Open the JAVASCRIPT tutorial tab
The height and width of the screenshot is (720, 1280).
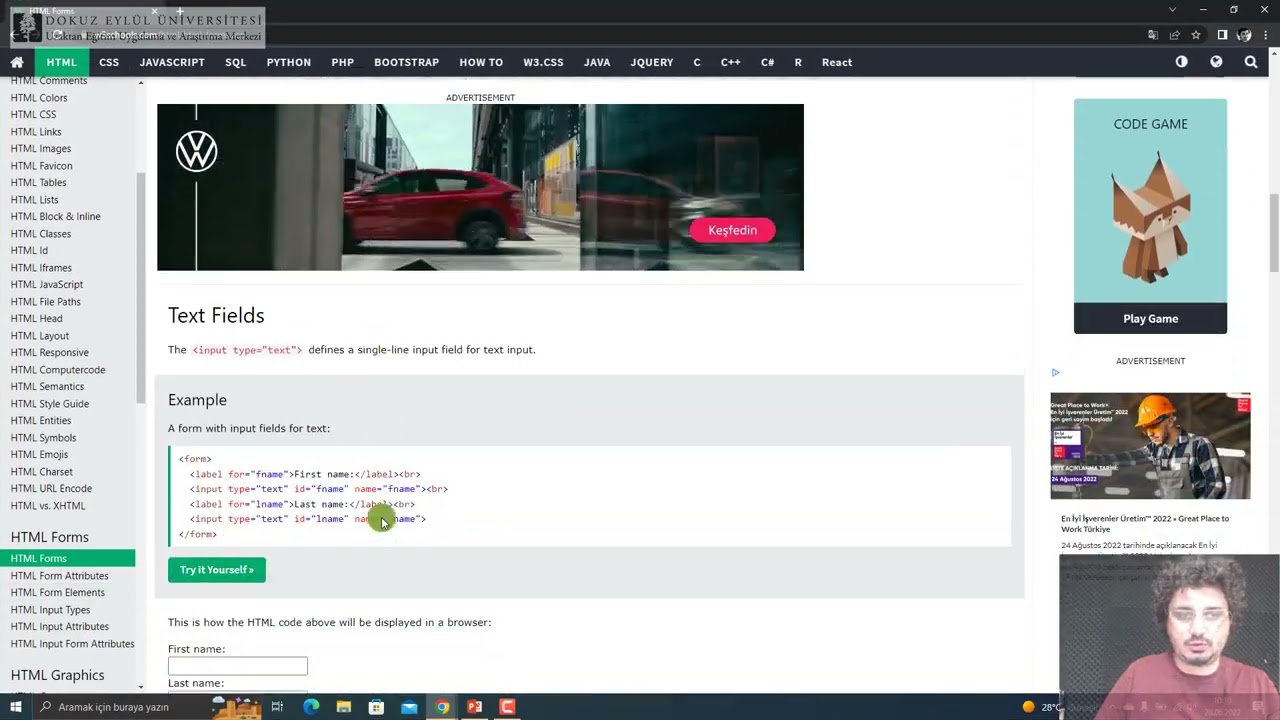pos(172,62)
